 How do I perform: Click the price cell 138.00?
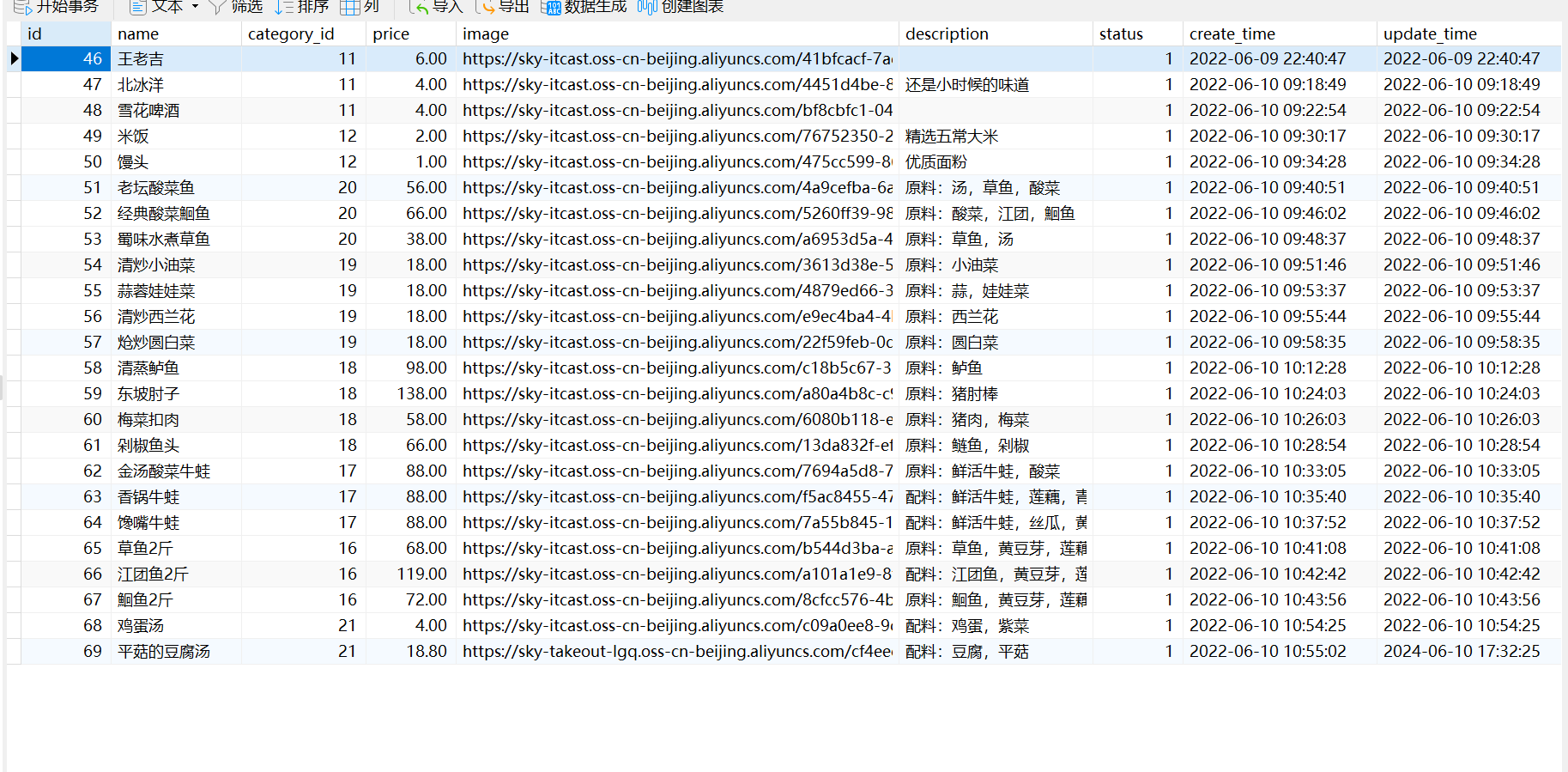(x=411, y=393)
